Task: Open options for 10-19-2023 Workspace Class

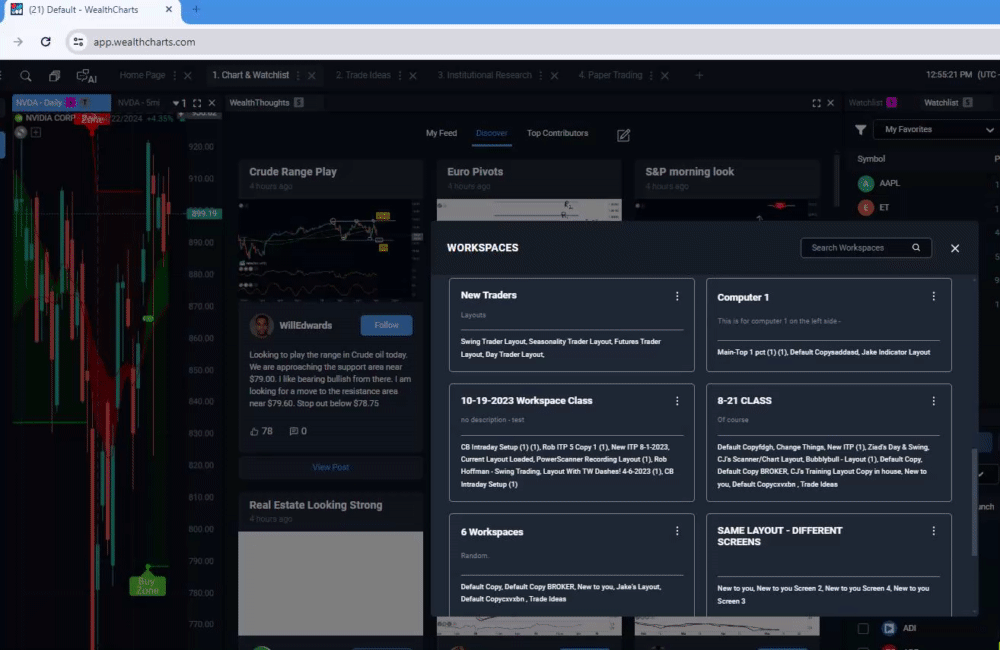Action: click(677, 401)
